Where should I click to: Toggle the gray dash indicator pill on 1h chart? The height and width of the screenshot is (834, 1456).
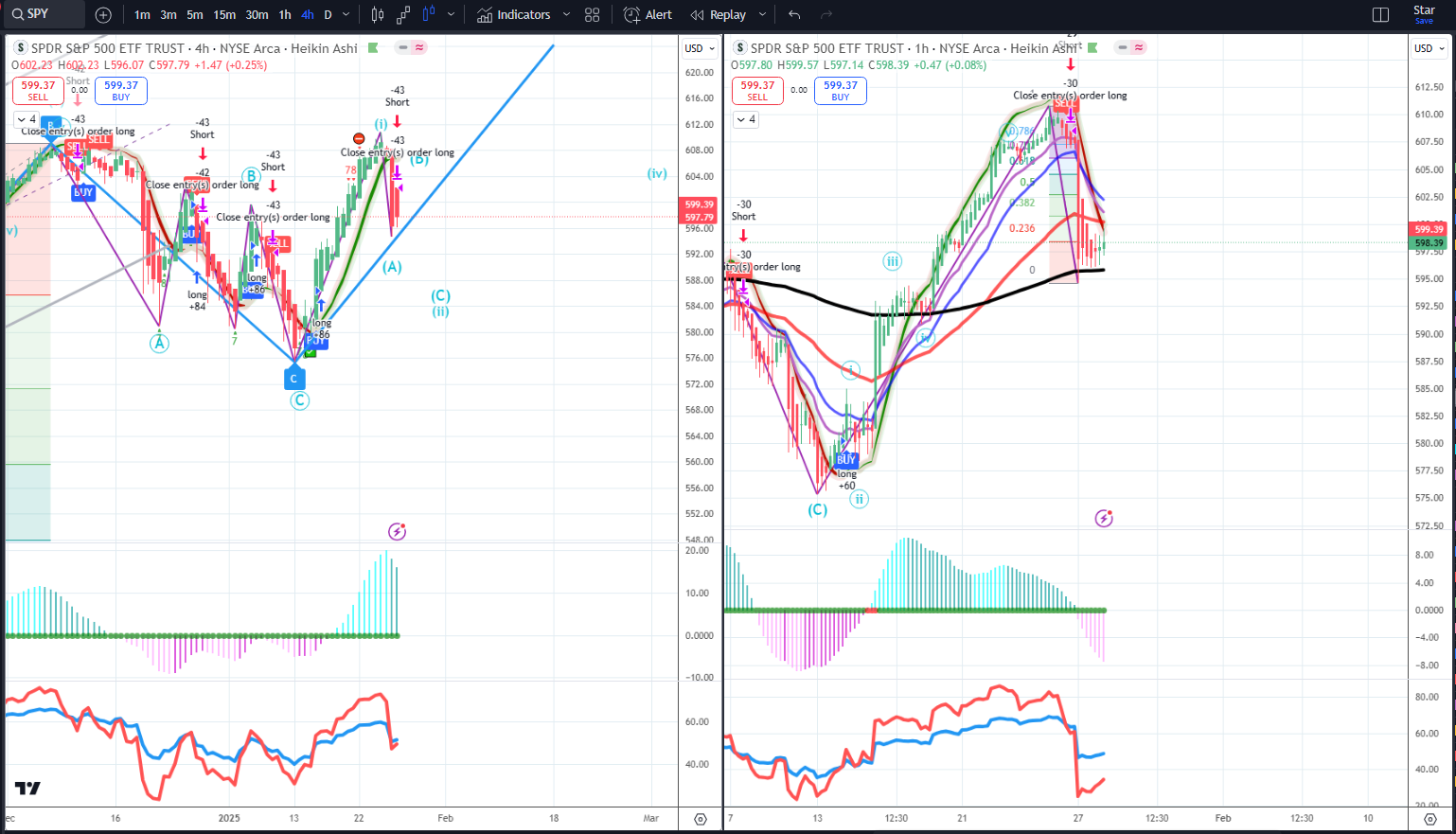(x=1124, y=47)
